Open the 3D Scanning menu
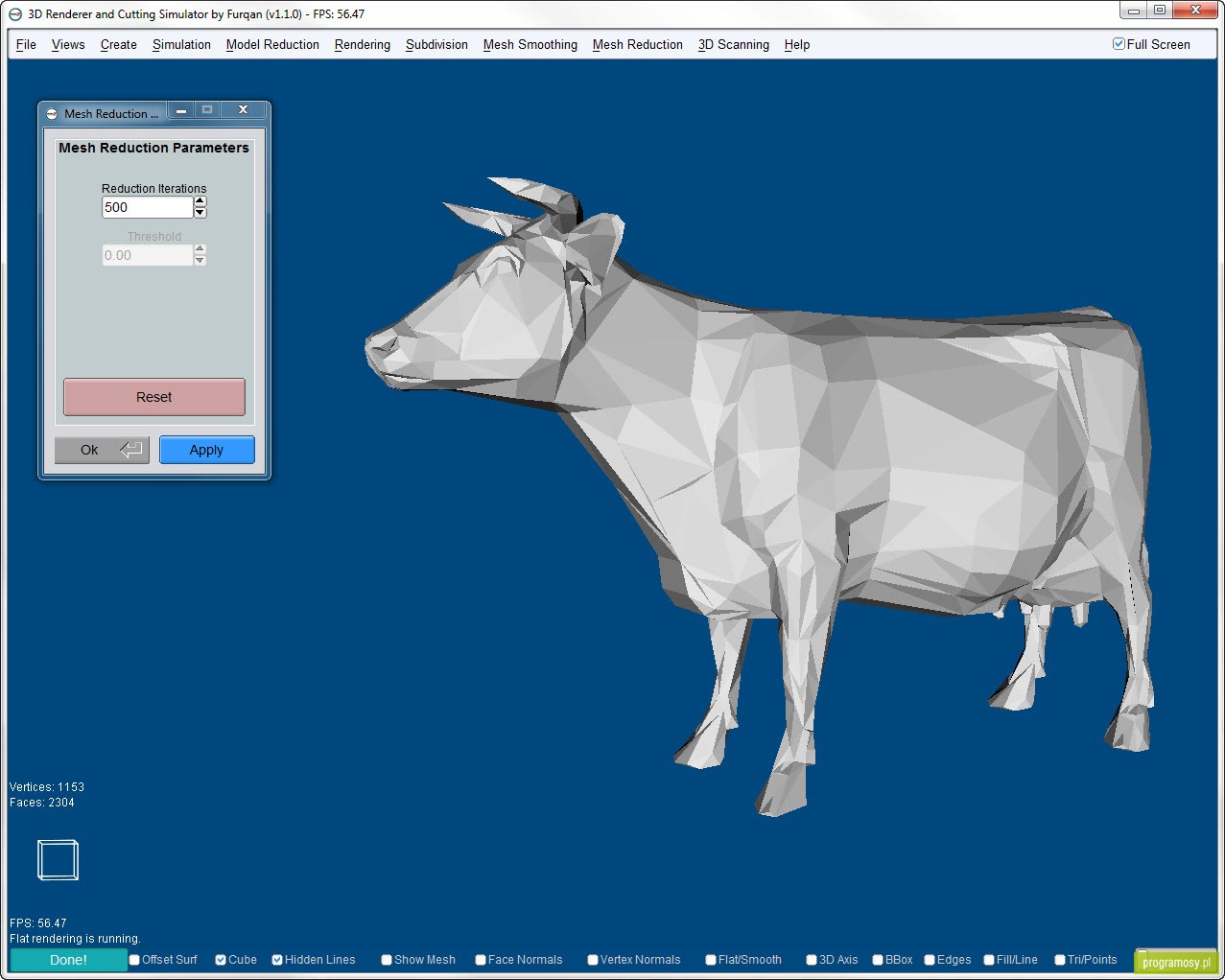 (x=733, y=44)
